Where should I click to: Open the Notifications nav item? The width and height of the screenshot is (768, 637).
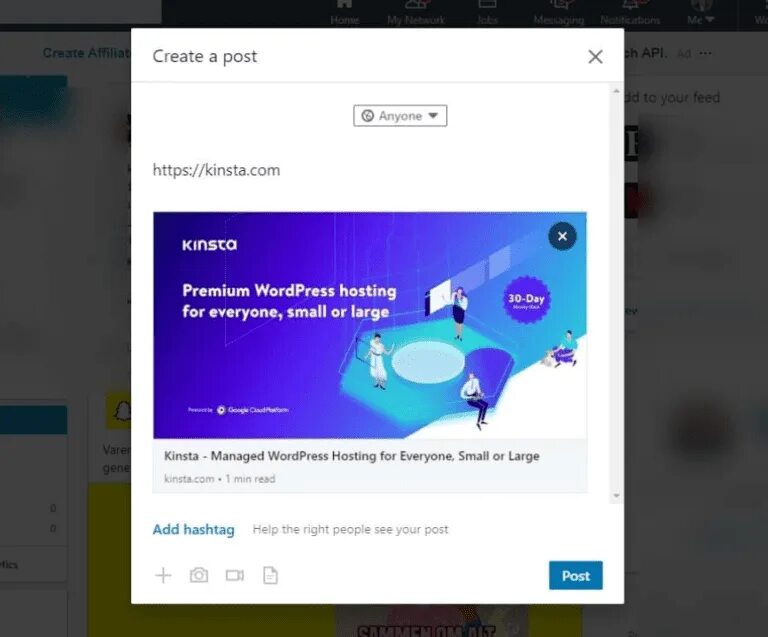(x=630, y=13)
